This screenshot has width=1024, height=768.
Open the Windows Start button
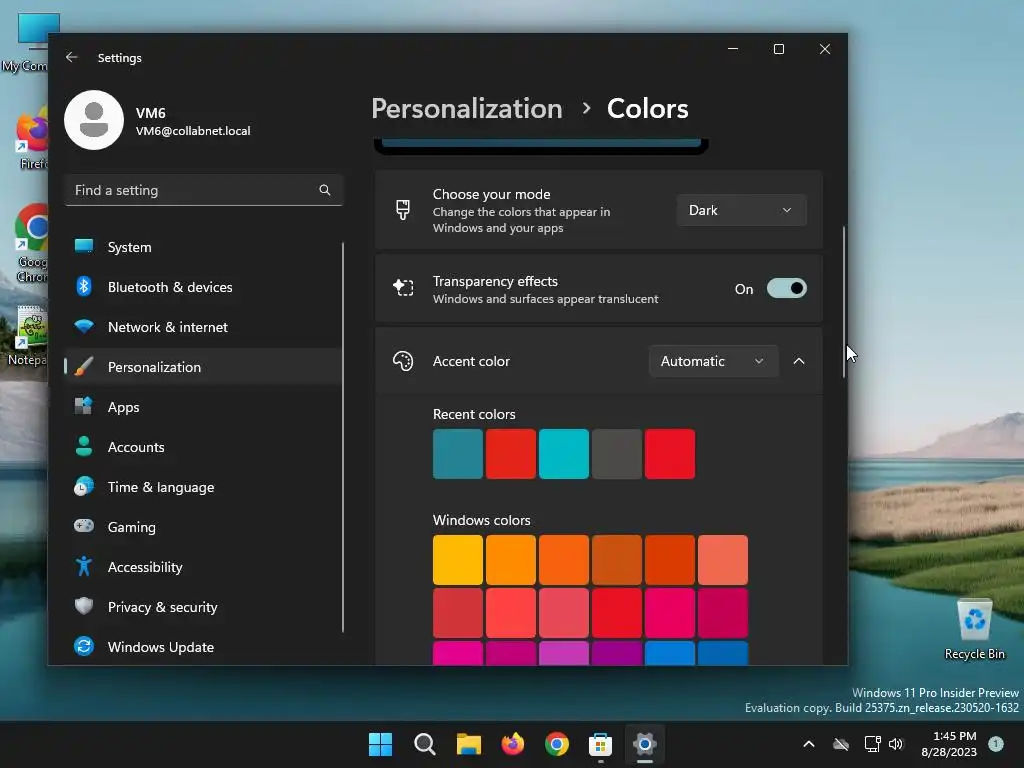[x=380, y=744]
